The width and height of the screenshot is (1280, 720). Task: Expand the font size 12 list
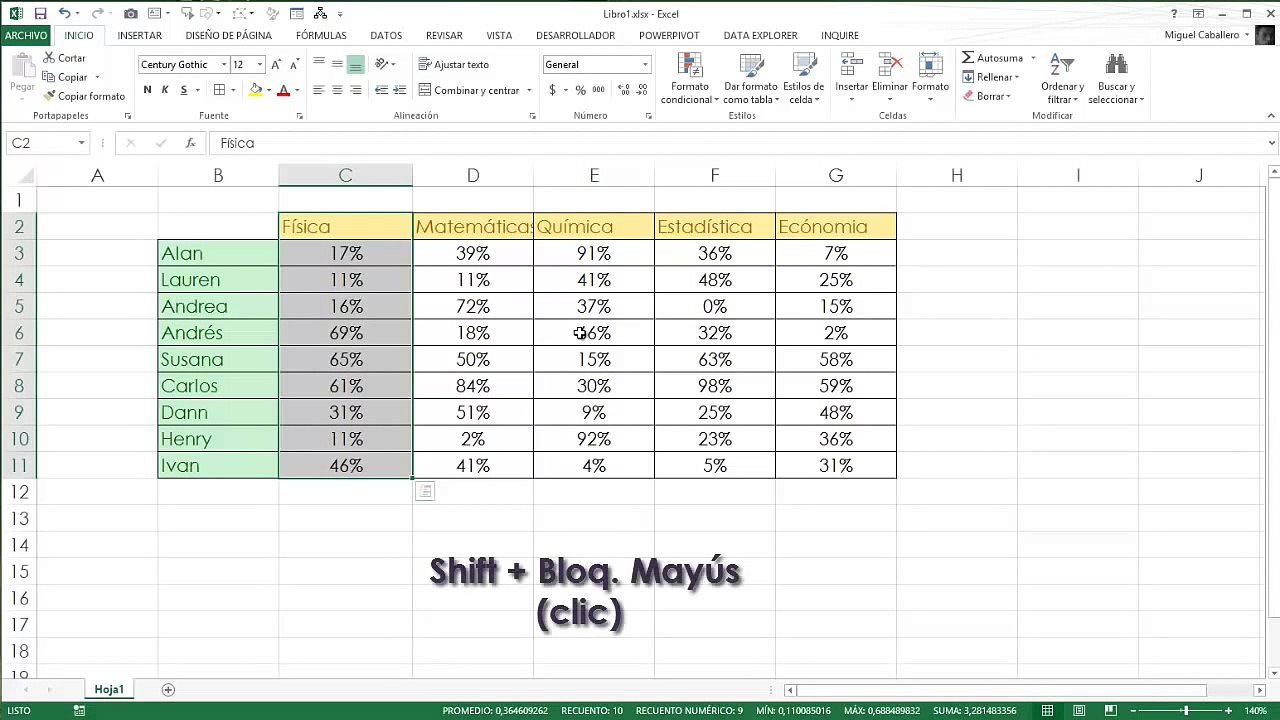pos(260,64)
